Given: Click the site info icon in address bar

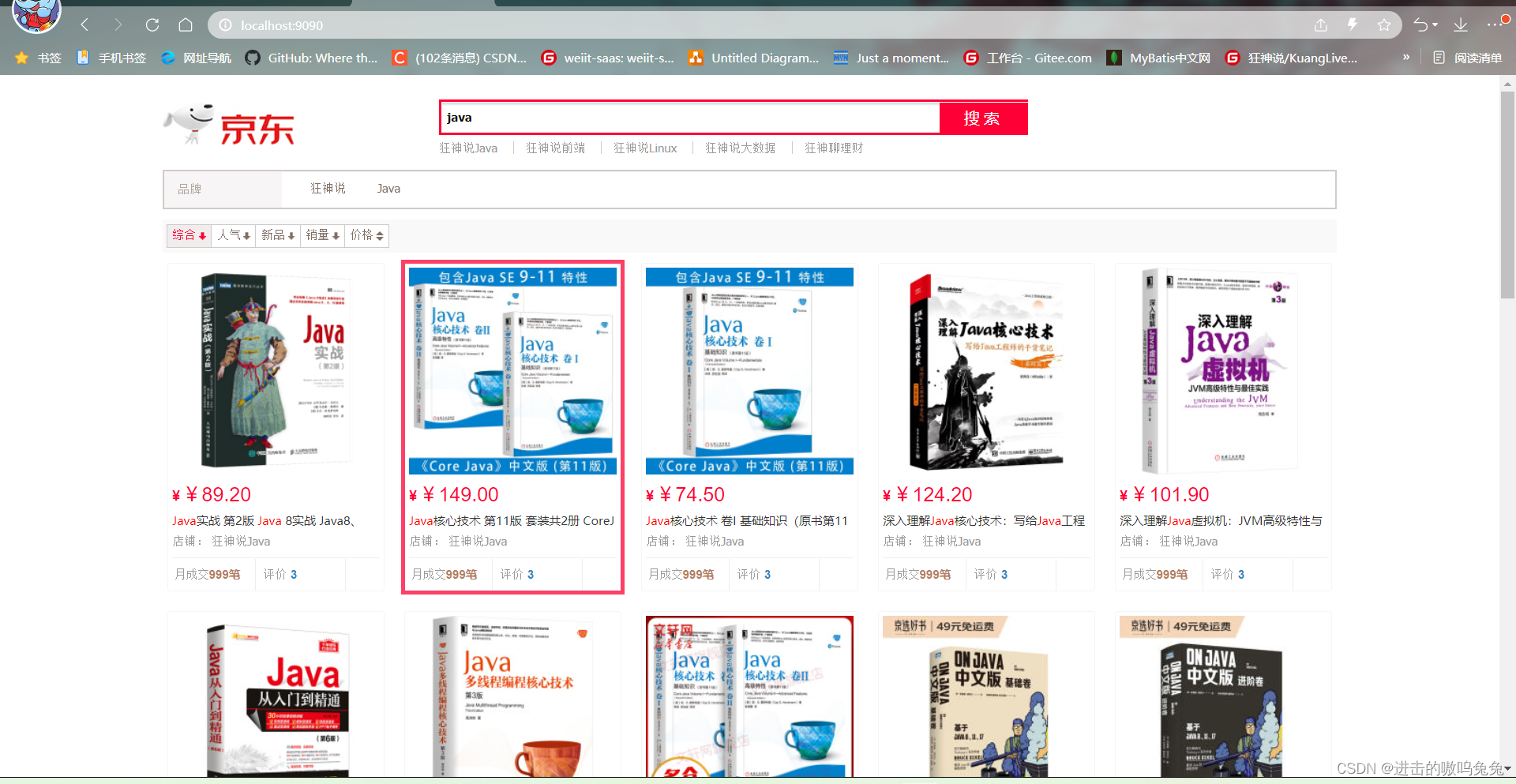Looking at the screenshot, I should click(x=225, y=25).
